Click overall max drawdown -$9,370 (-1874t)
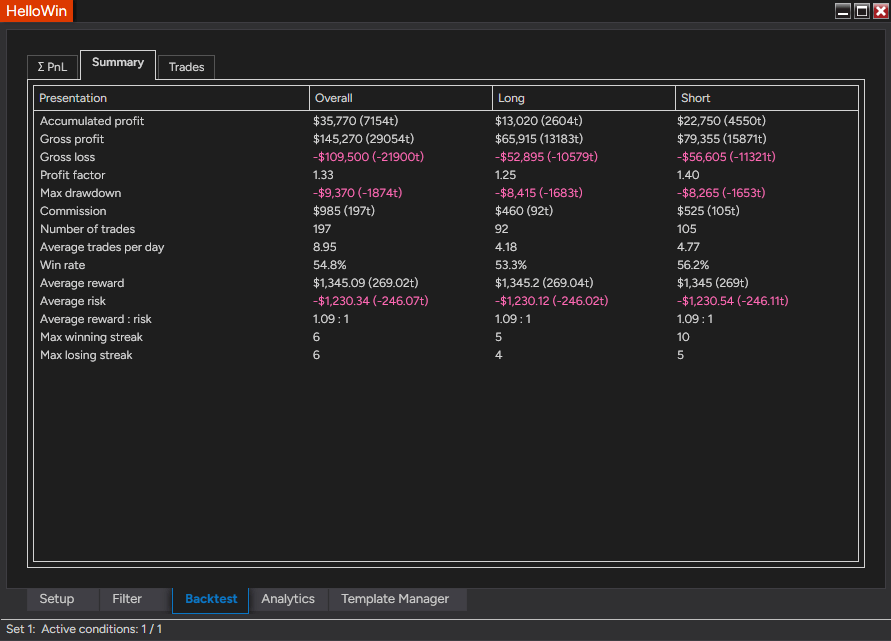The height and width of the screenshot is (641, 891). tap(357, 193)
